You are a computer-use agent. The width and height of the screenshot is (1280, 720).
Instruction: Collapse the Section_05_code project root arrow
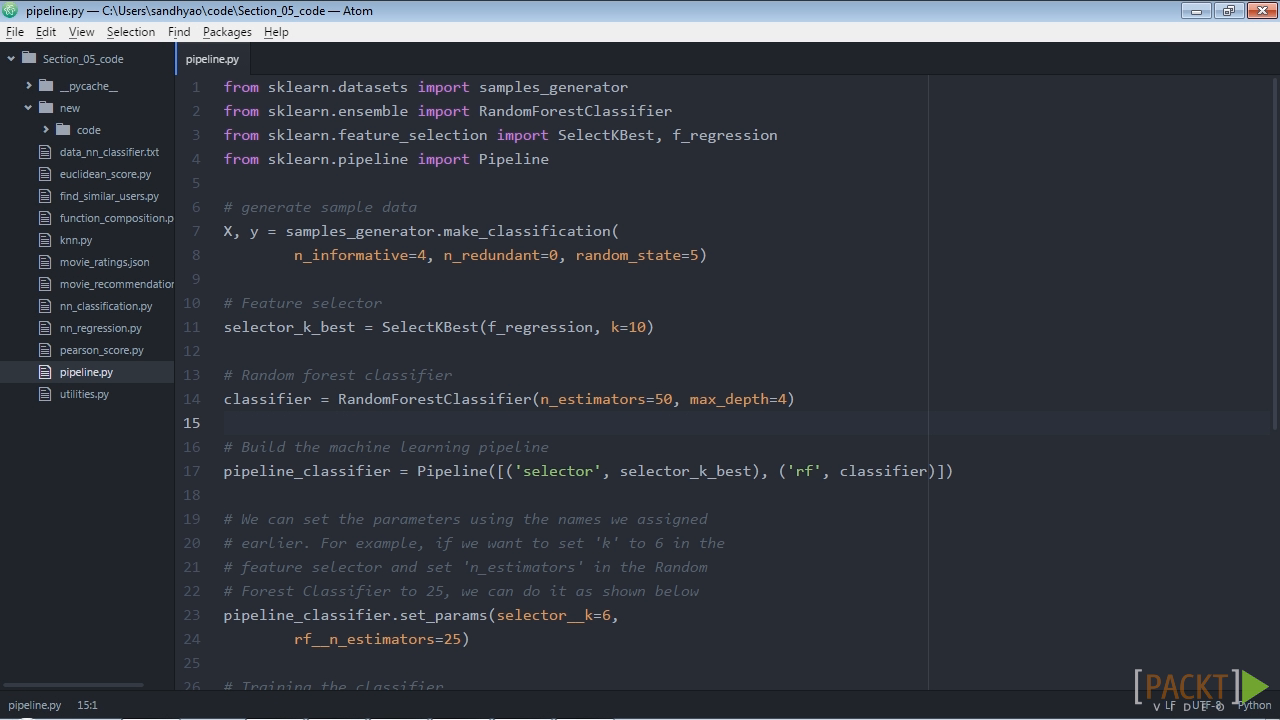11,58
